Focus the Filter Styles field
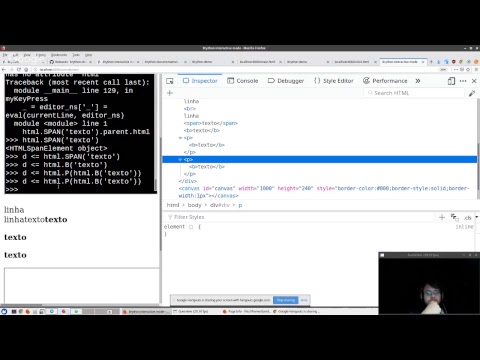Screen dimensions: 480x360 coord(300,217)
